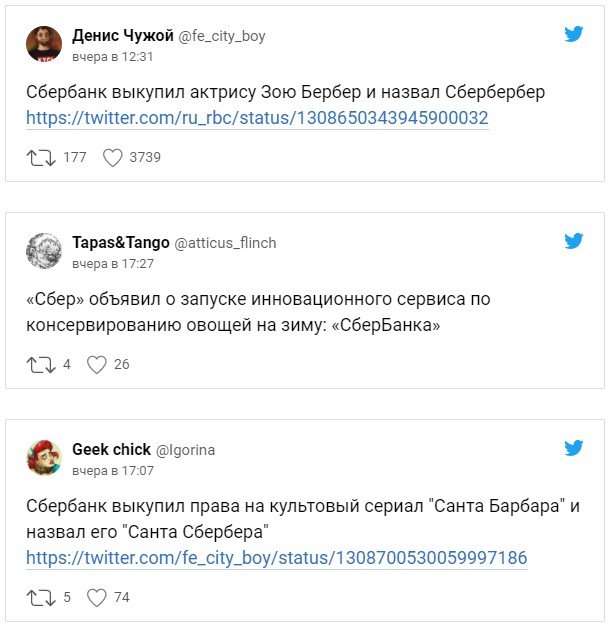The width and height of the screenshot is (608, 626).
Task: Like the СберБанка tweet with 26 likes
Action: [96, 364]
